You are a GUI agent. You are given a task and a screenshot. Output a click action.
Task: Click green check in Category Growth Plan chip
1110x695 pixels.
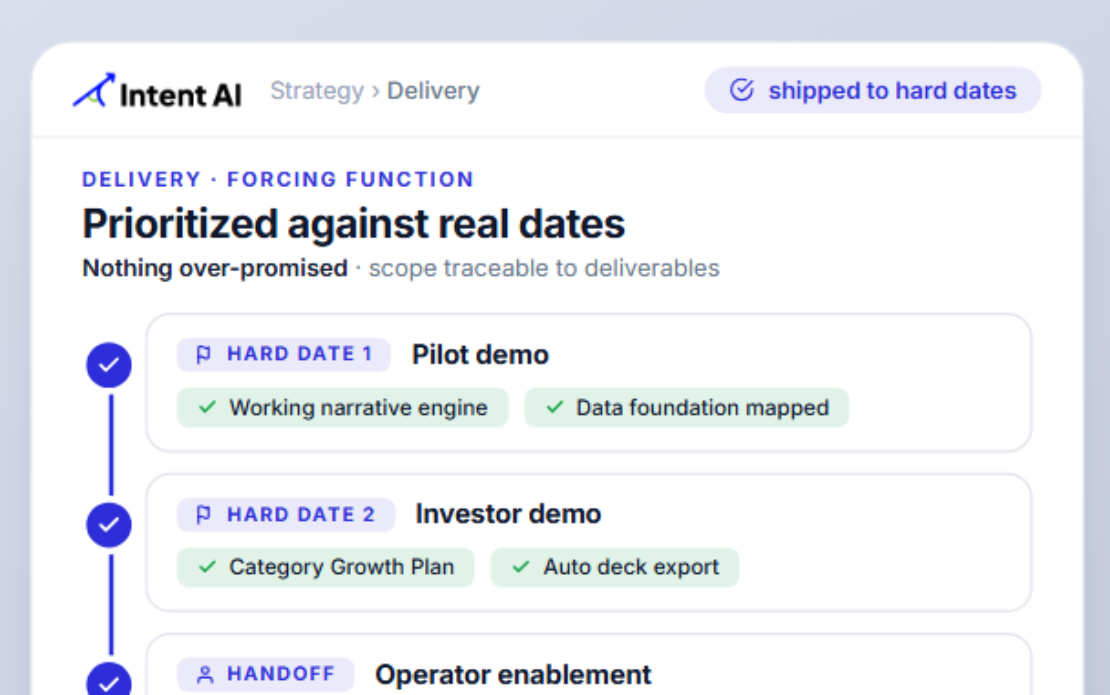click(207, 567)
